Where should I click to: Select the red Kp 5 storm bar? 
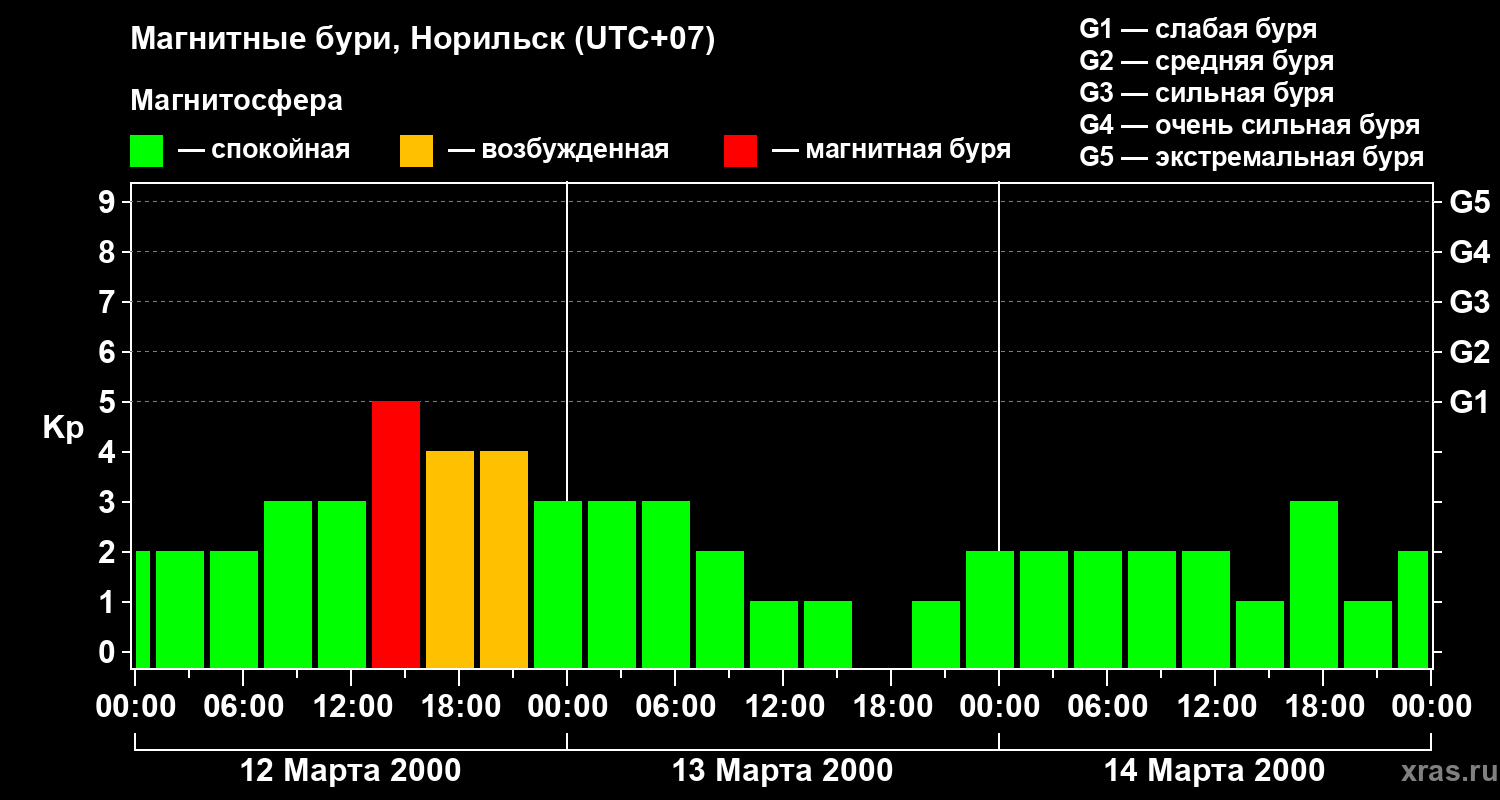tap(396, 534)
